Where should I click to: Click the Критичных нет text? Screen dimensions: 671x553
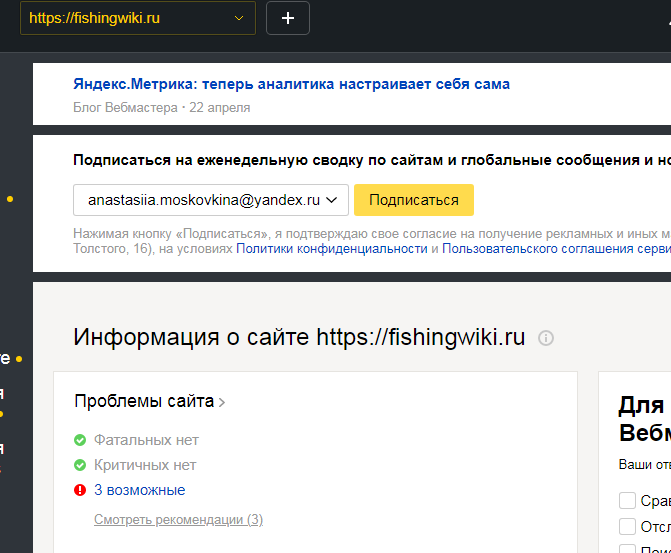(145, 465)
